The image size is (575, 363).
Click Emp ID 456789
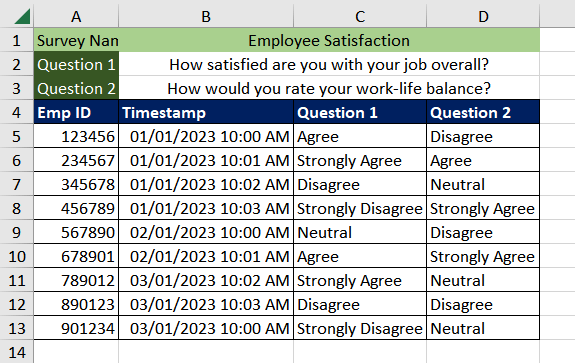tap(76, 208)
